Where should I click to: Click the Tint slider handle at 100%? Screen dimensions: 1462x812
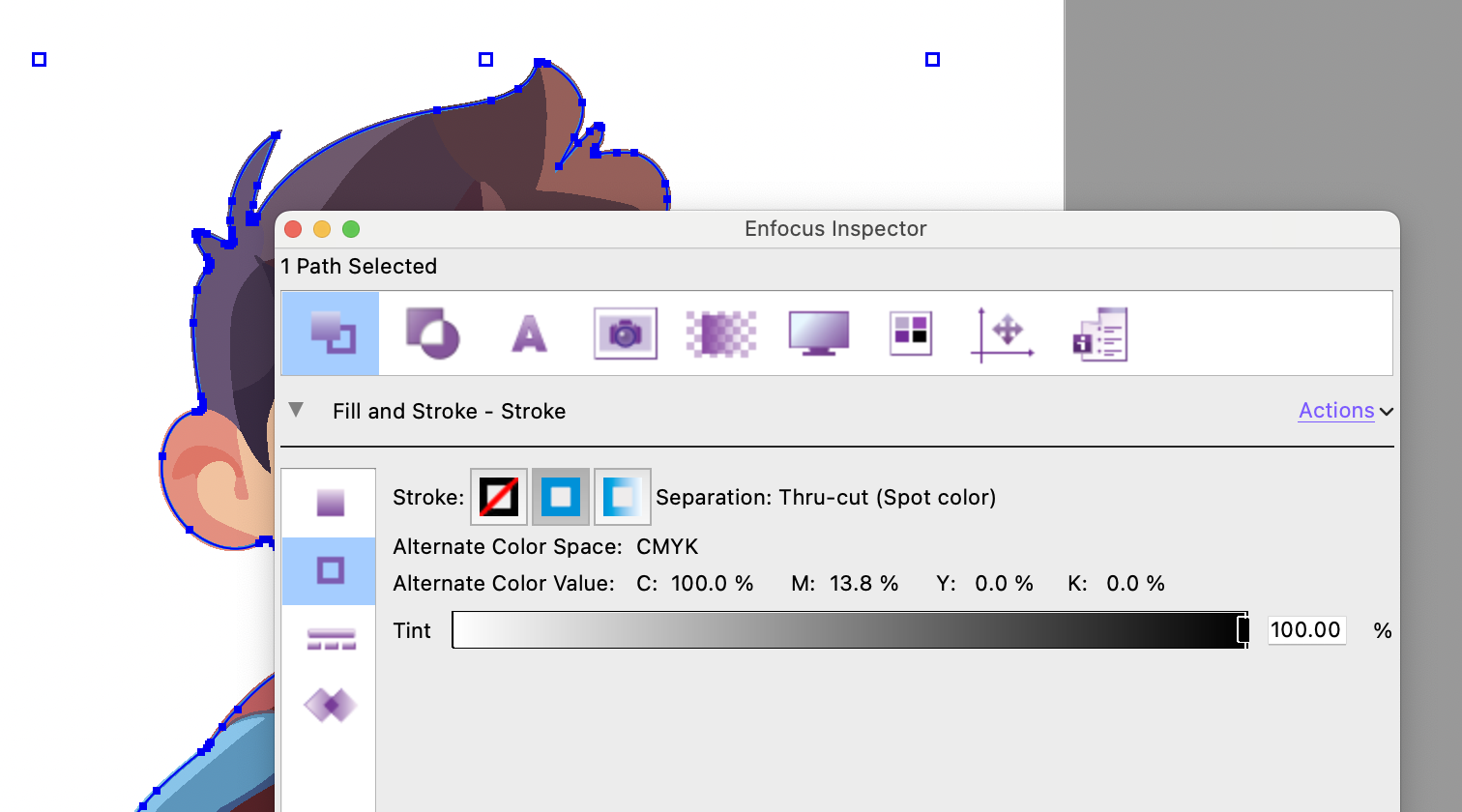click(1243, 630)
